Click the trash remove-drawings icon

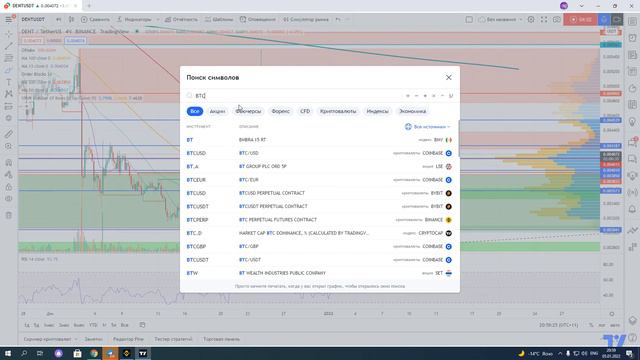pos(9,215)
